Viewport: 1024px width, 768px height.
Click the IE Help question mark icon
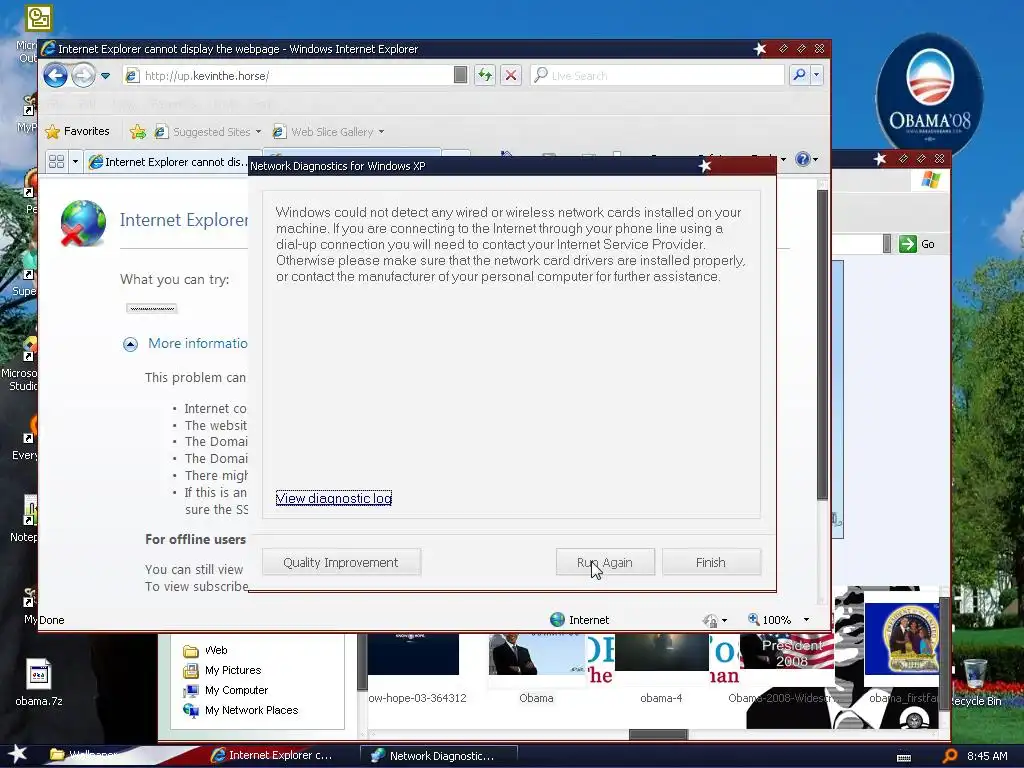[x=803, y=159]
